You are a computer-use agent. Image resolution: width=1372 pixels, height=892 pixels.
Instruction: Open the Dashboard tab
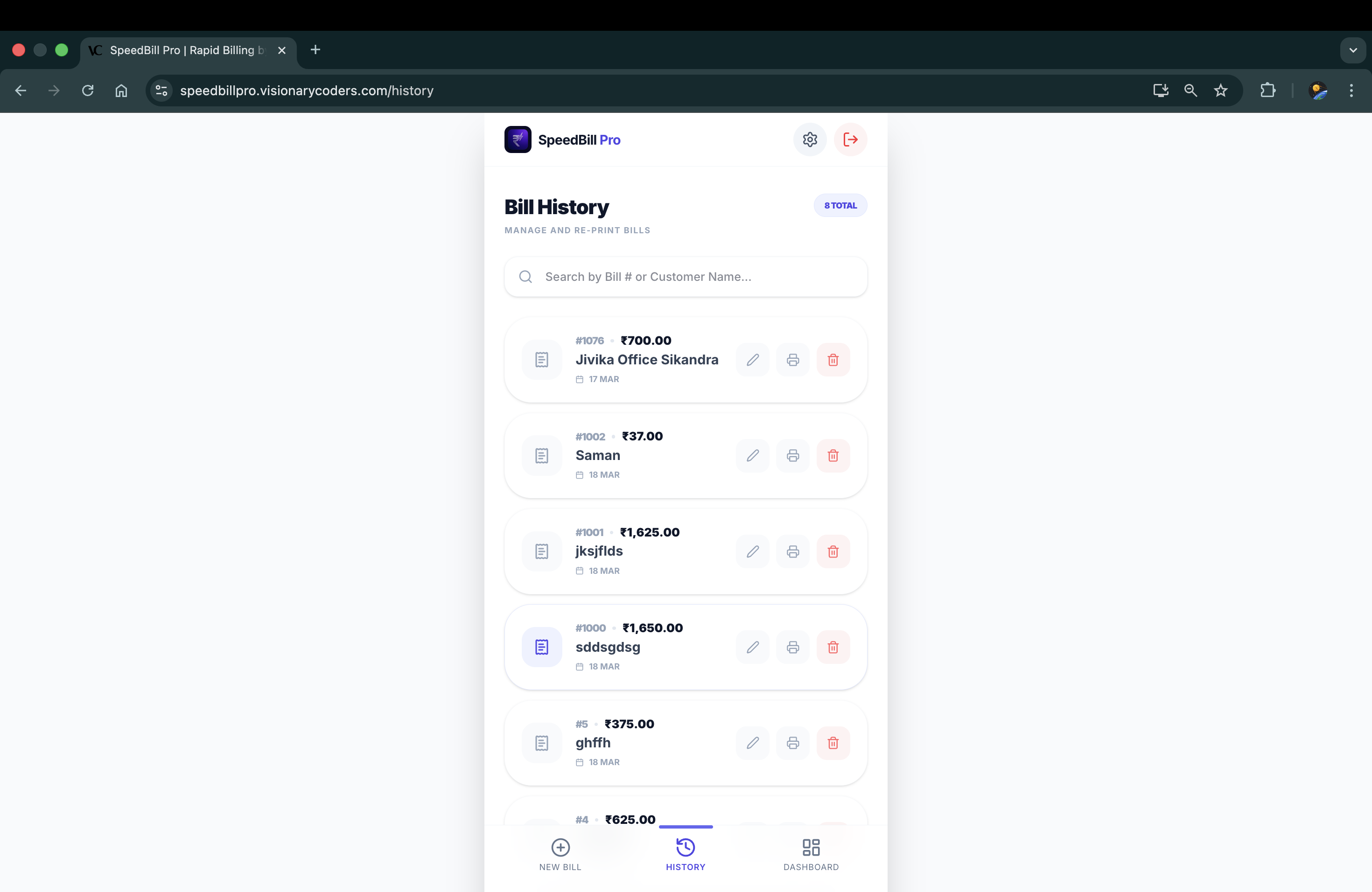click(x=811, y=854)
